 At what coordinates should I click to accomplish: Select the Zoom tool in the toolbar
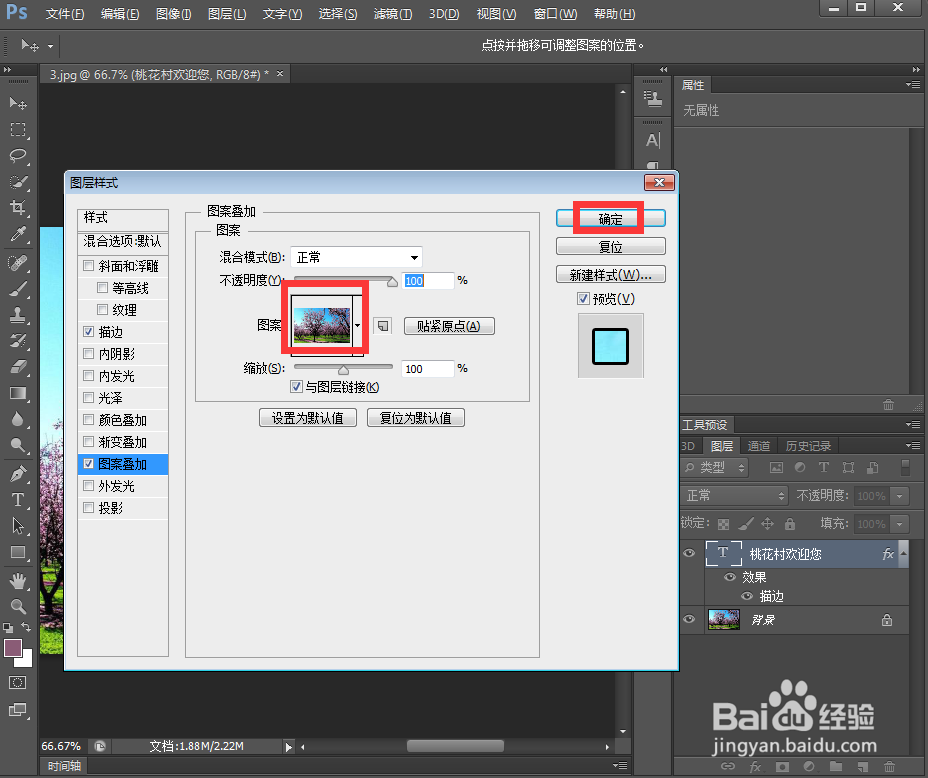coord(17,605)
